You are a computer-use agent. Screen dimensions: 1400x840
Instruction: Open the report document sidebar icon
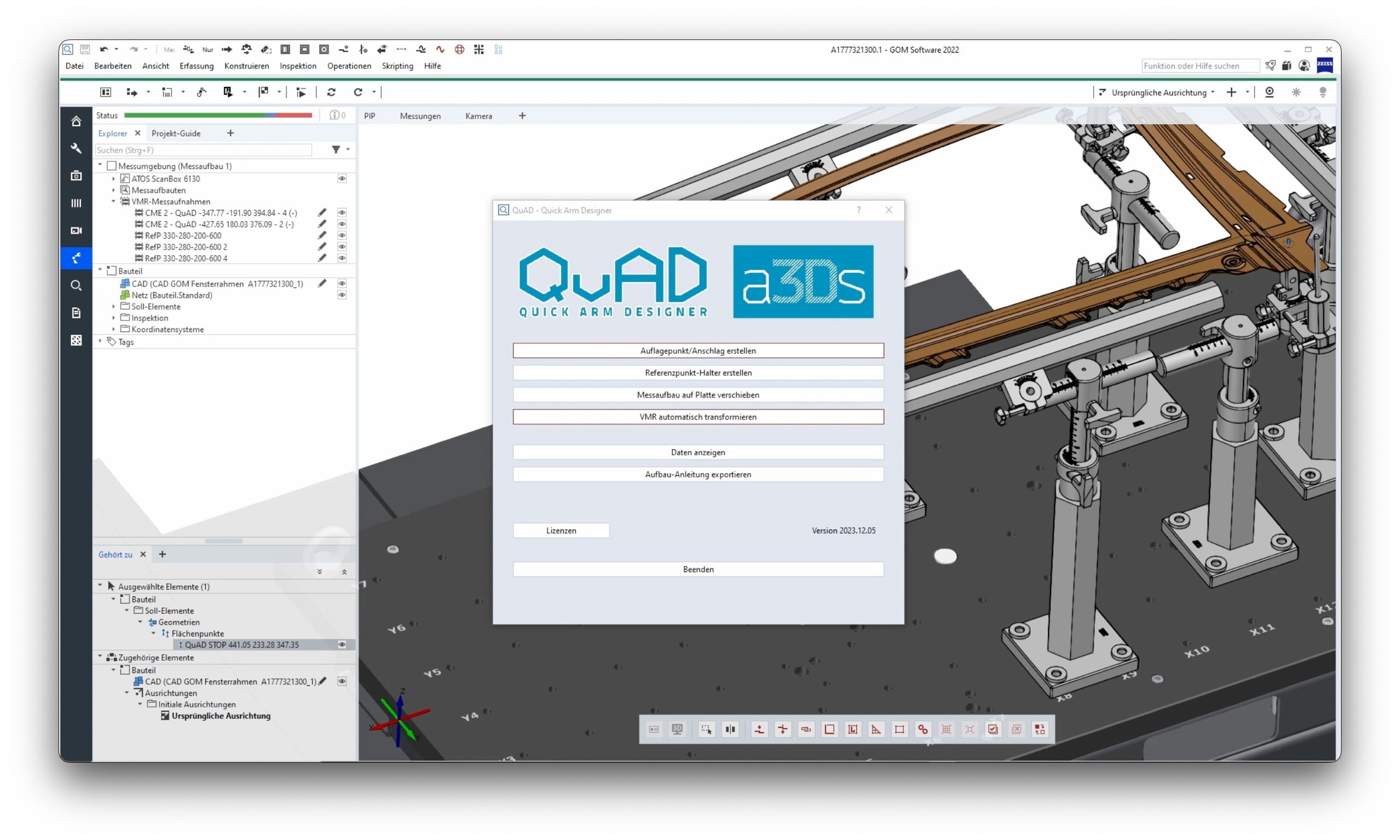(x=76, y=312)
